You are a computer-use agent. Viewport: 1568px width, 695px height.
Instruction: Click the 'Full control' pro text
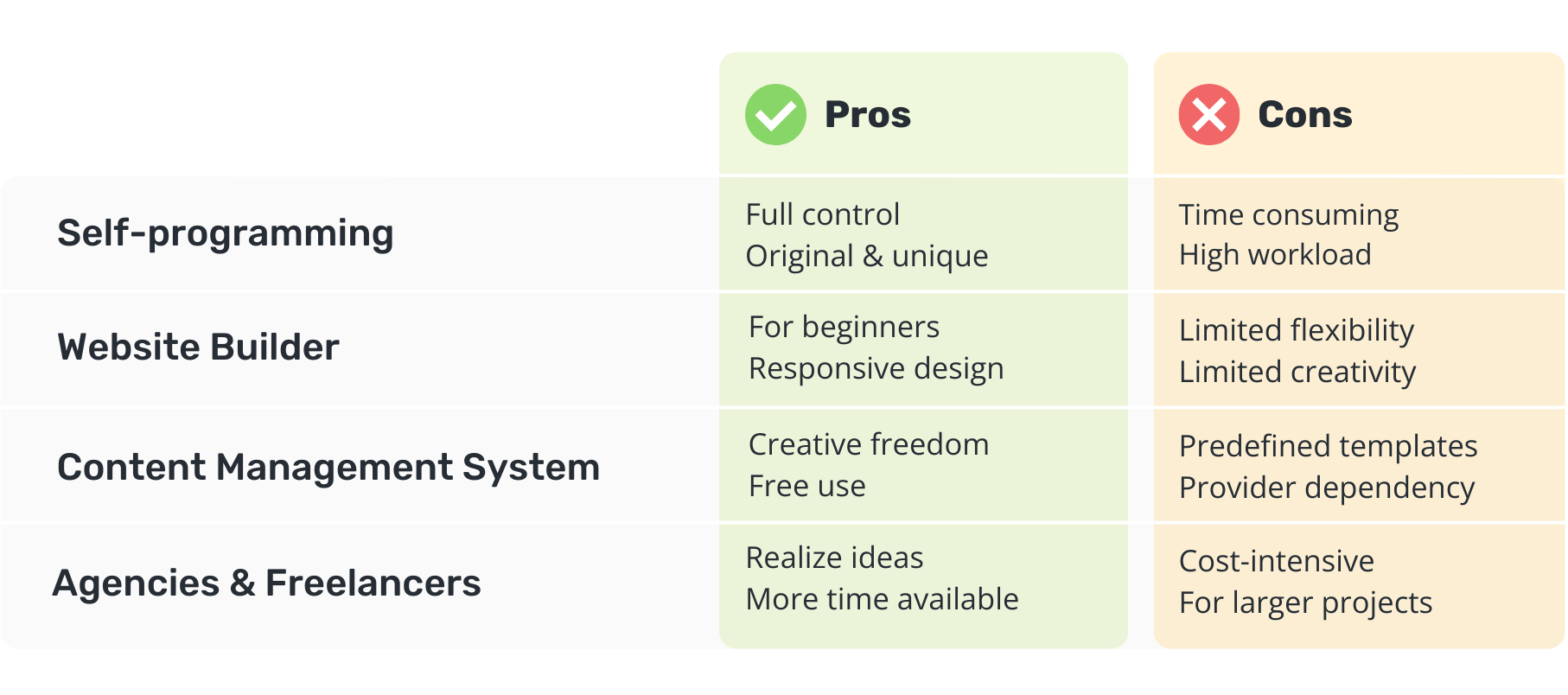click(x=822, y=214)
